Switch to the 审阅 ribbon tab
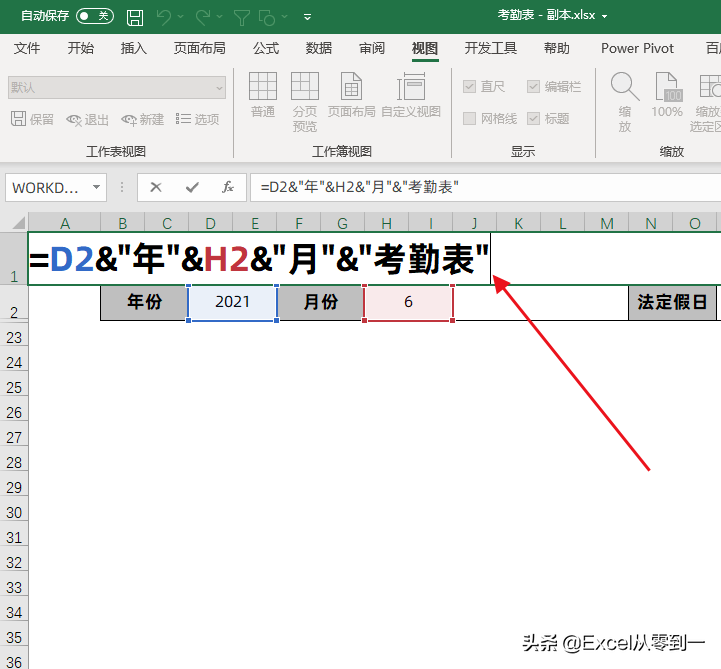 tap(372, 48)
